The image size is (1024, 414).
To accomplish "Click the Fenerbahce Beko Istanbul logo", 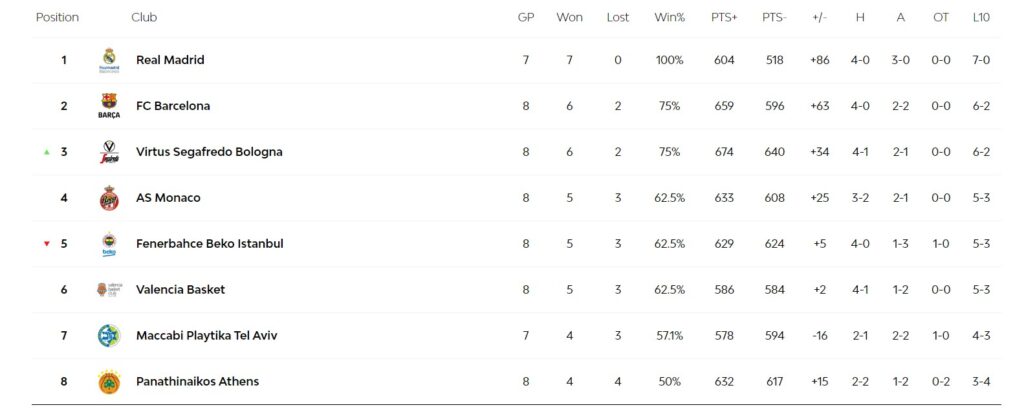I will [x=109, y=244].
